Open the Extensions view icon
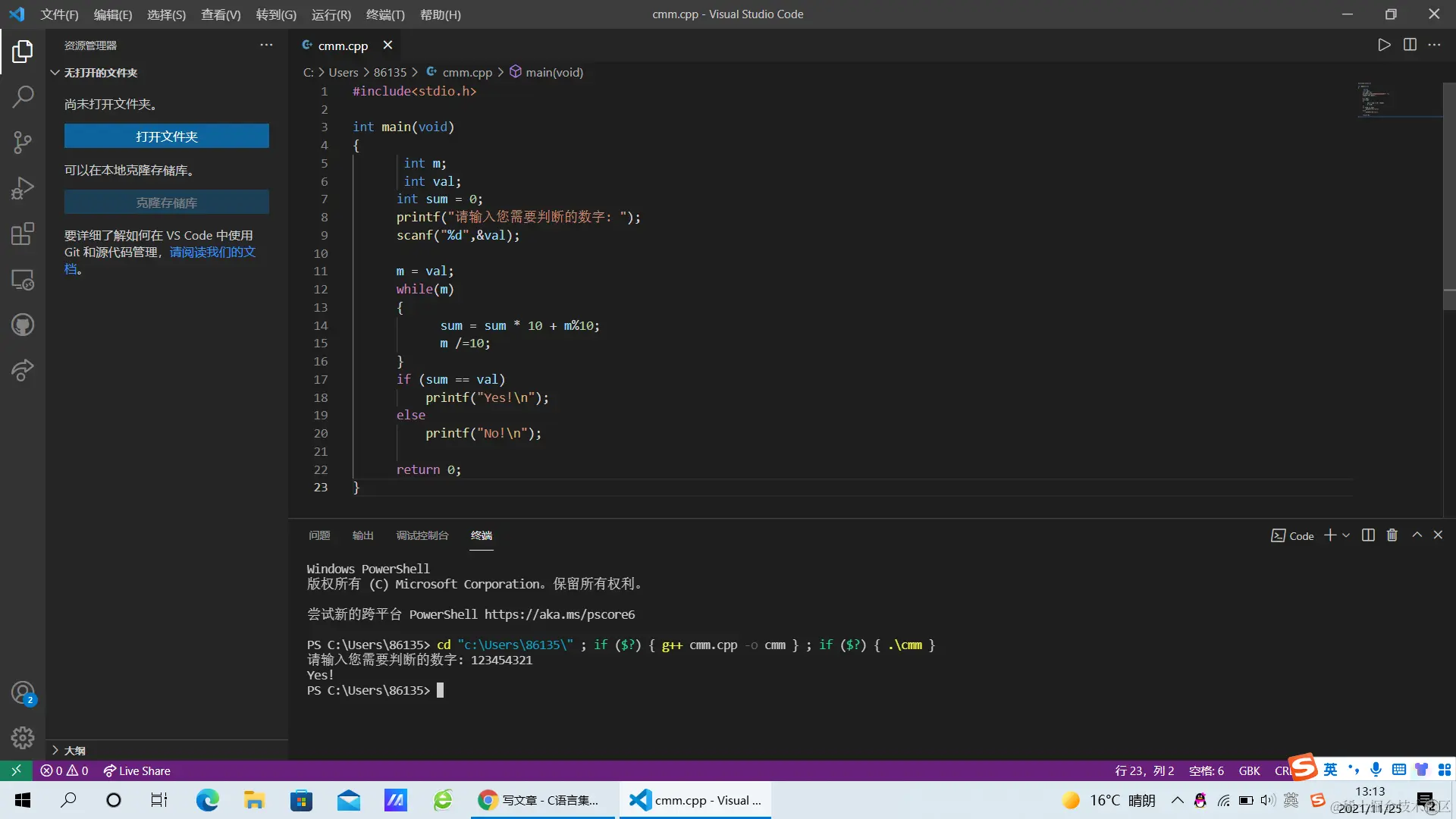Image resolution: width=1456 pixels, height=819 pixels. click(x=23, y=234)
